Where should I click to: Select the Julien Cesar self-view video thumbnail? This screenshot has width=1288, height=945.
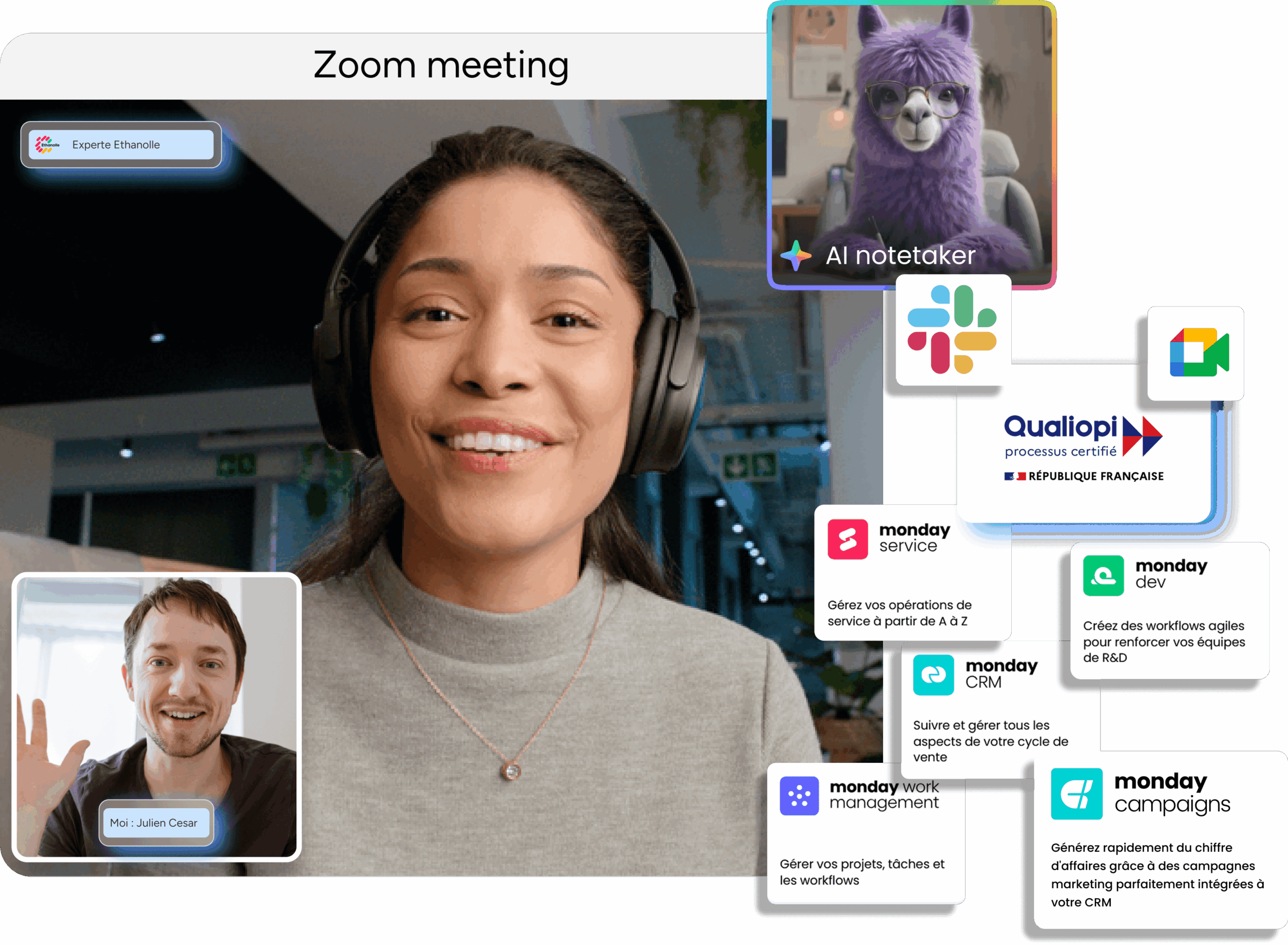coord(156,716)
